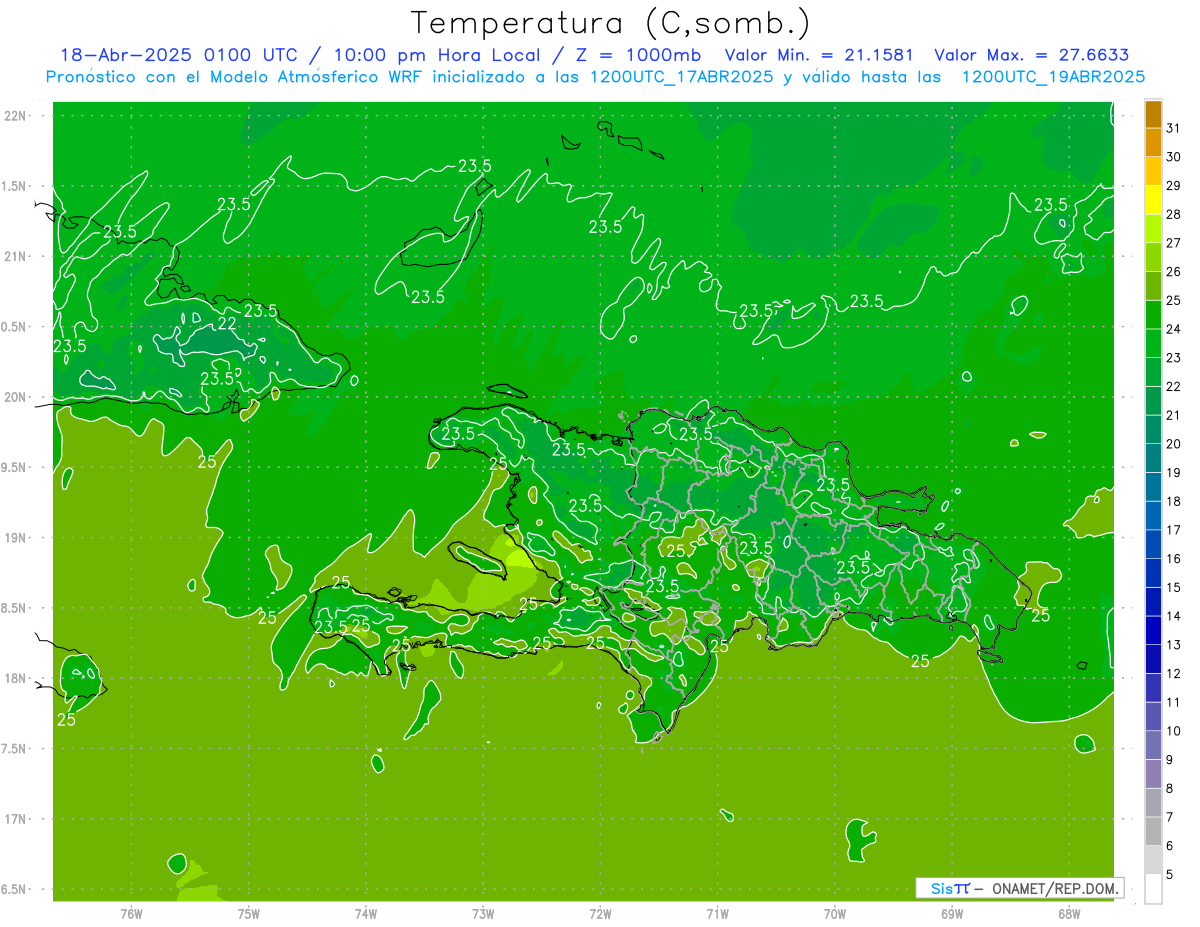This screenshot has height=927, width=1200.
Task: Click the longitude label '69W'
Action: pos(952,913)
